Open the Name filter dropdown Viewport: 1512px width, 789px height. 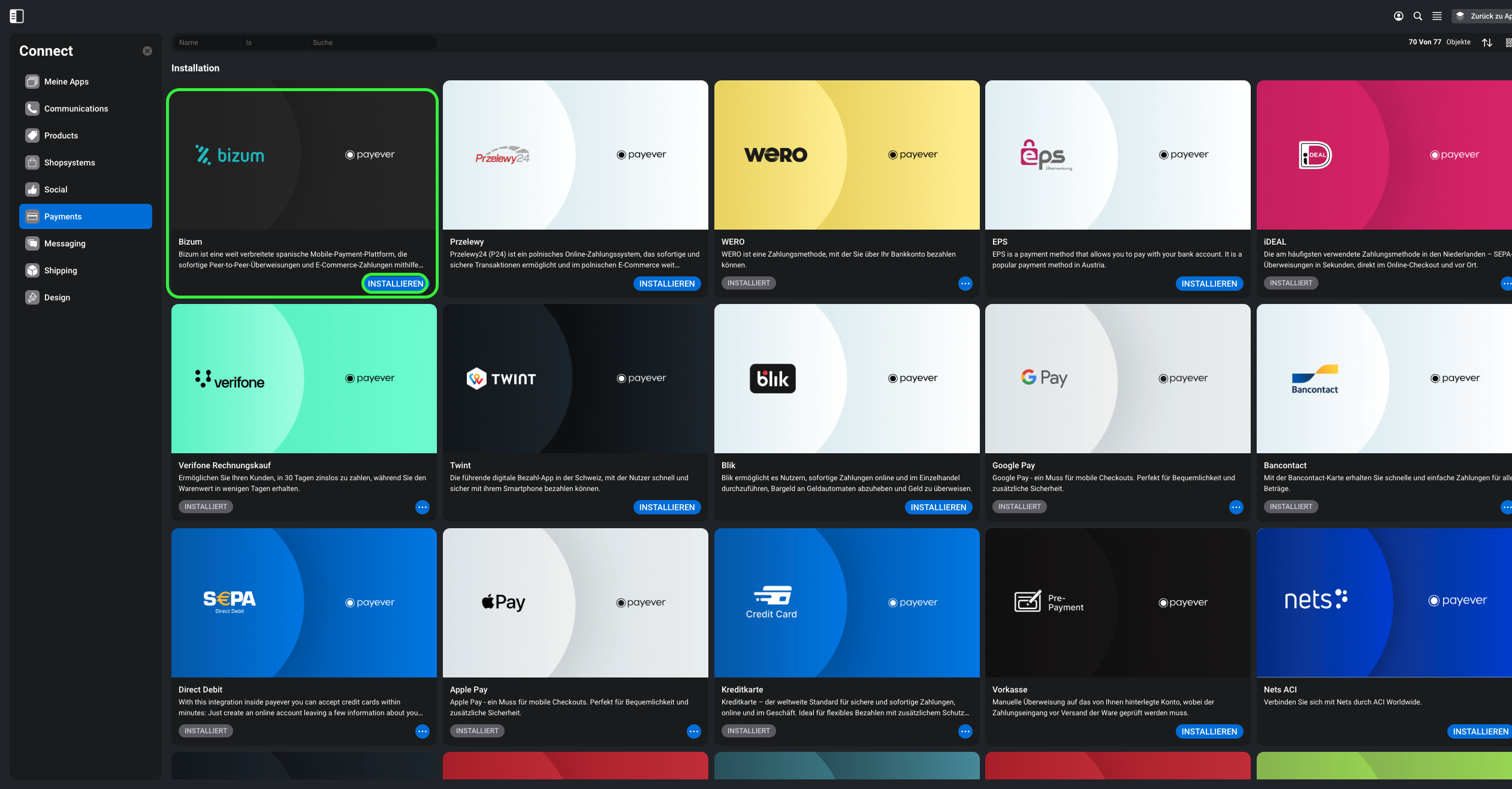pyautogui.click(x=206, y=43)
